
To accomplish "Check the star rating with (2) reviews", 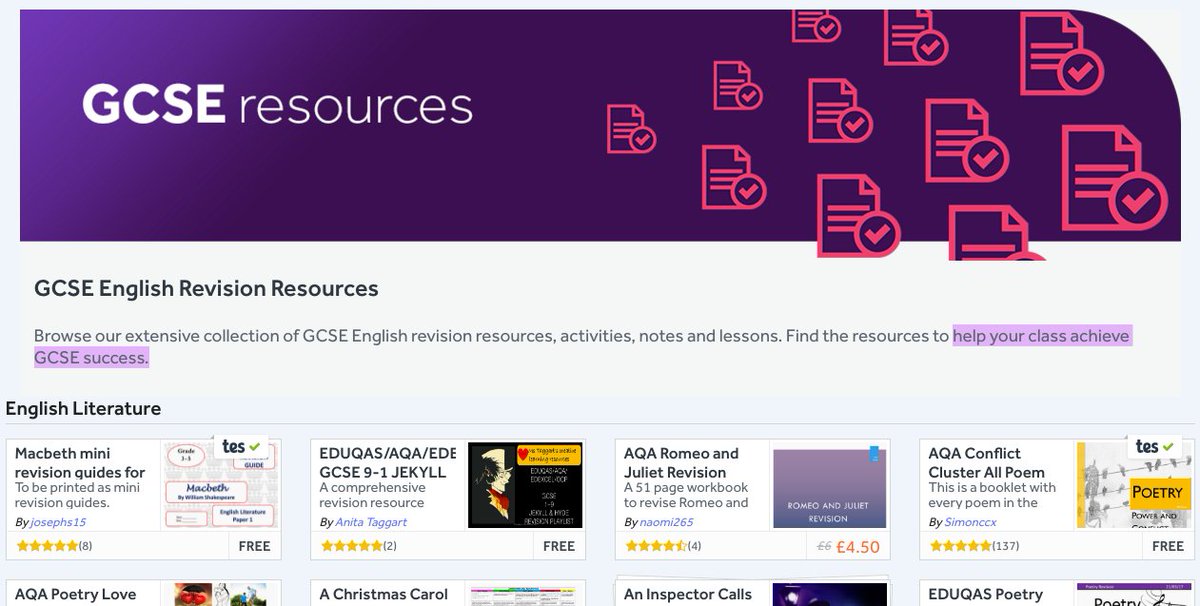I will click(359, 546).
